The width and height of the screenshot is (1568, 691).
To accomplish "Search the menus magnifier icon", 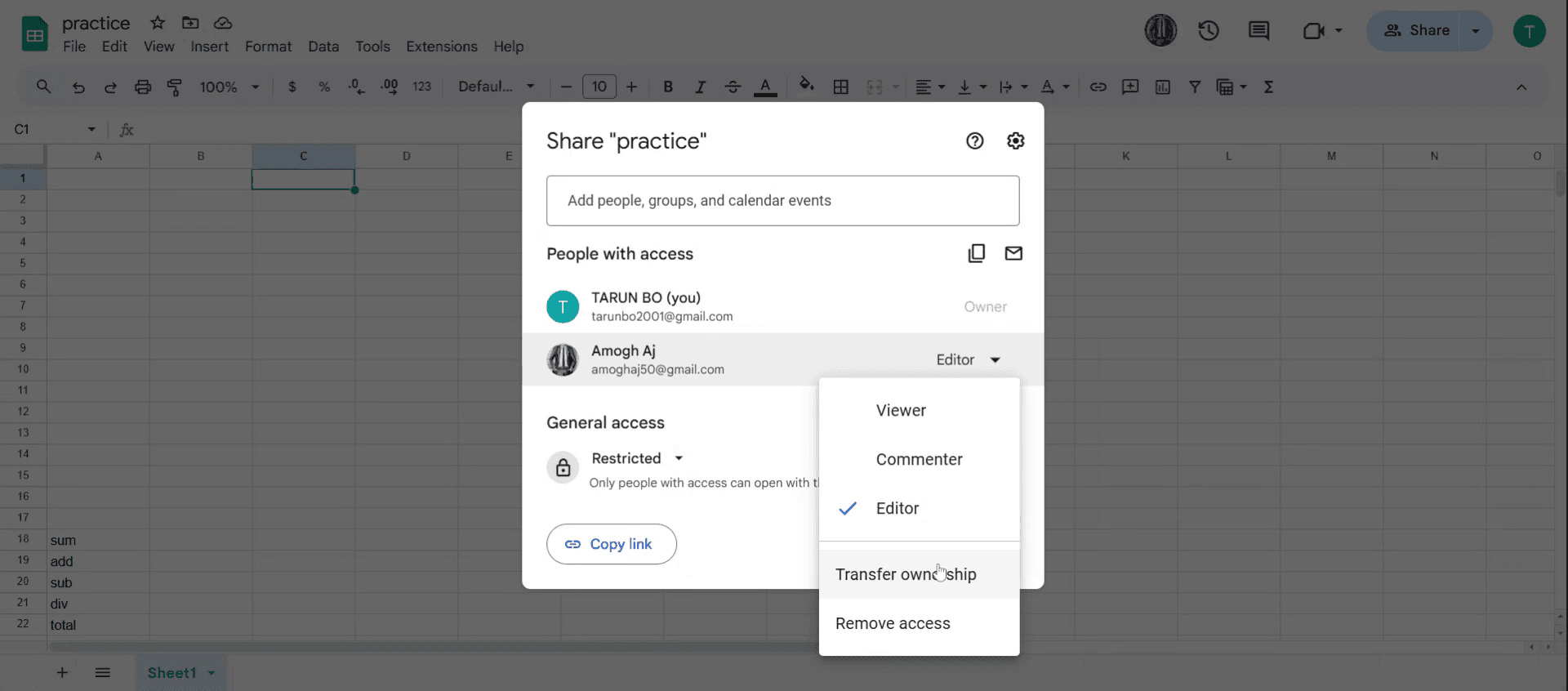I will coord(43,87).
